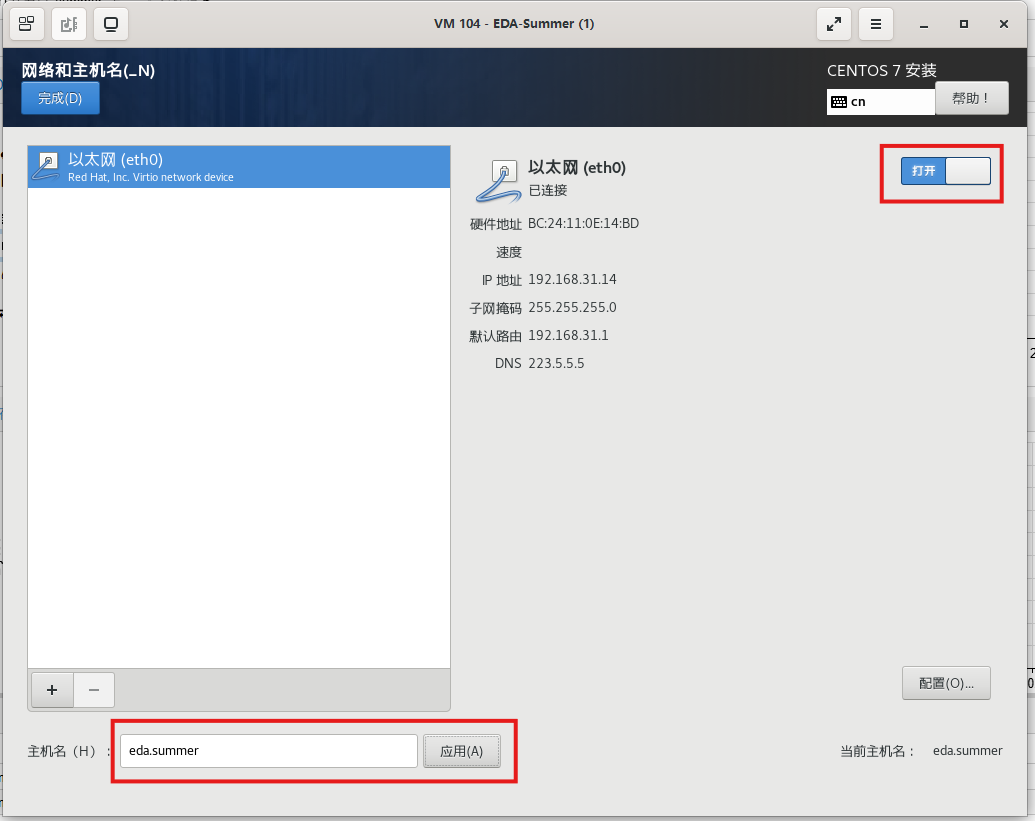This screenshot has height=821, width=1035.
Task: Click the 完成(D) done button
Action: tap(60, 98)
